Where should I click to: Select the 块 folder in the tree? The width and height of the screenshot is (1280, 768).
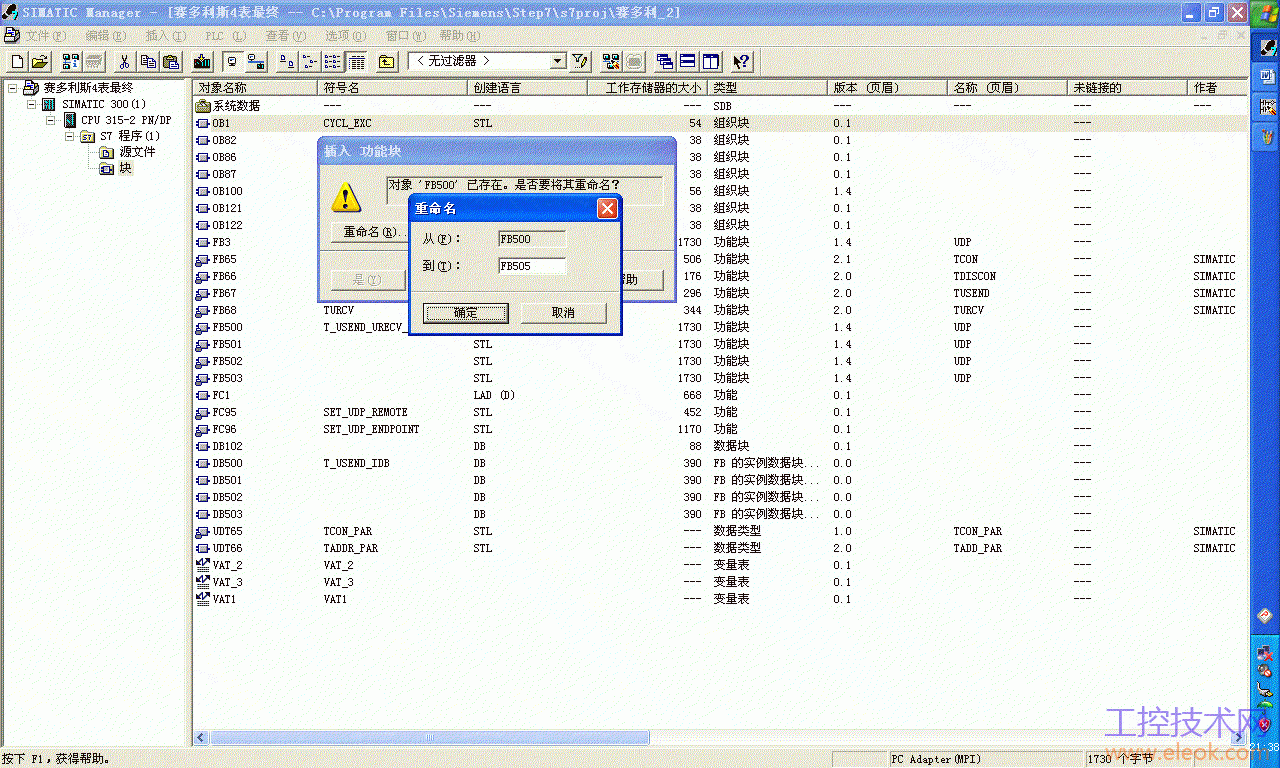pos(125,168)
